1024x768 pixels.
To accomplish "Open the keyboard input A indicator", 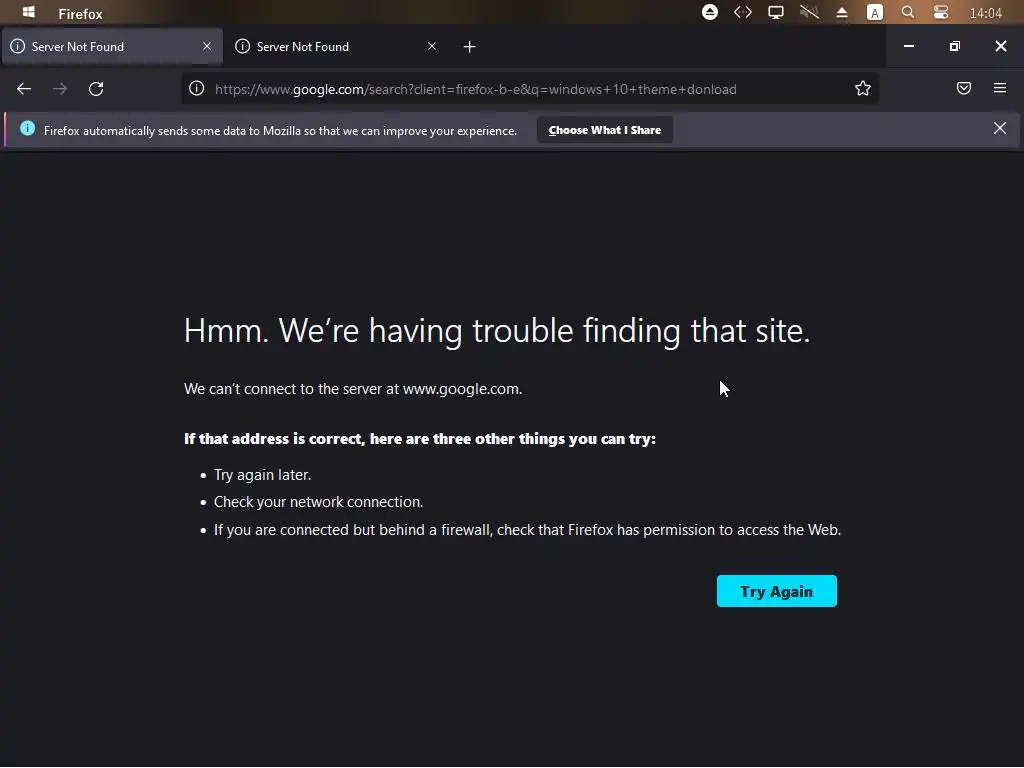I will click(x=875, y=12).
